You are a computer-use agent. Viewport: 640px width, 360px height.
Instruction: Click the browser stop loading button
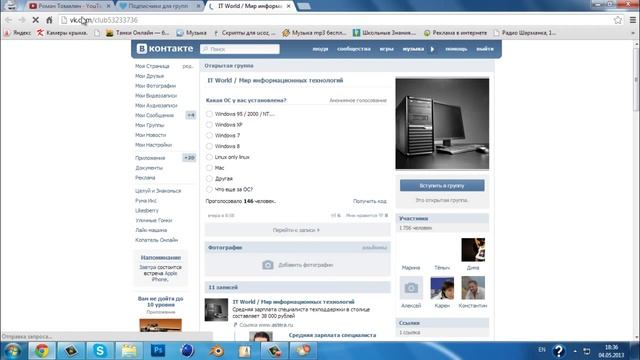[36, 20]
